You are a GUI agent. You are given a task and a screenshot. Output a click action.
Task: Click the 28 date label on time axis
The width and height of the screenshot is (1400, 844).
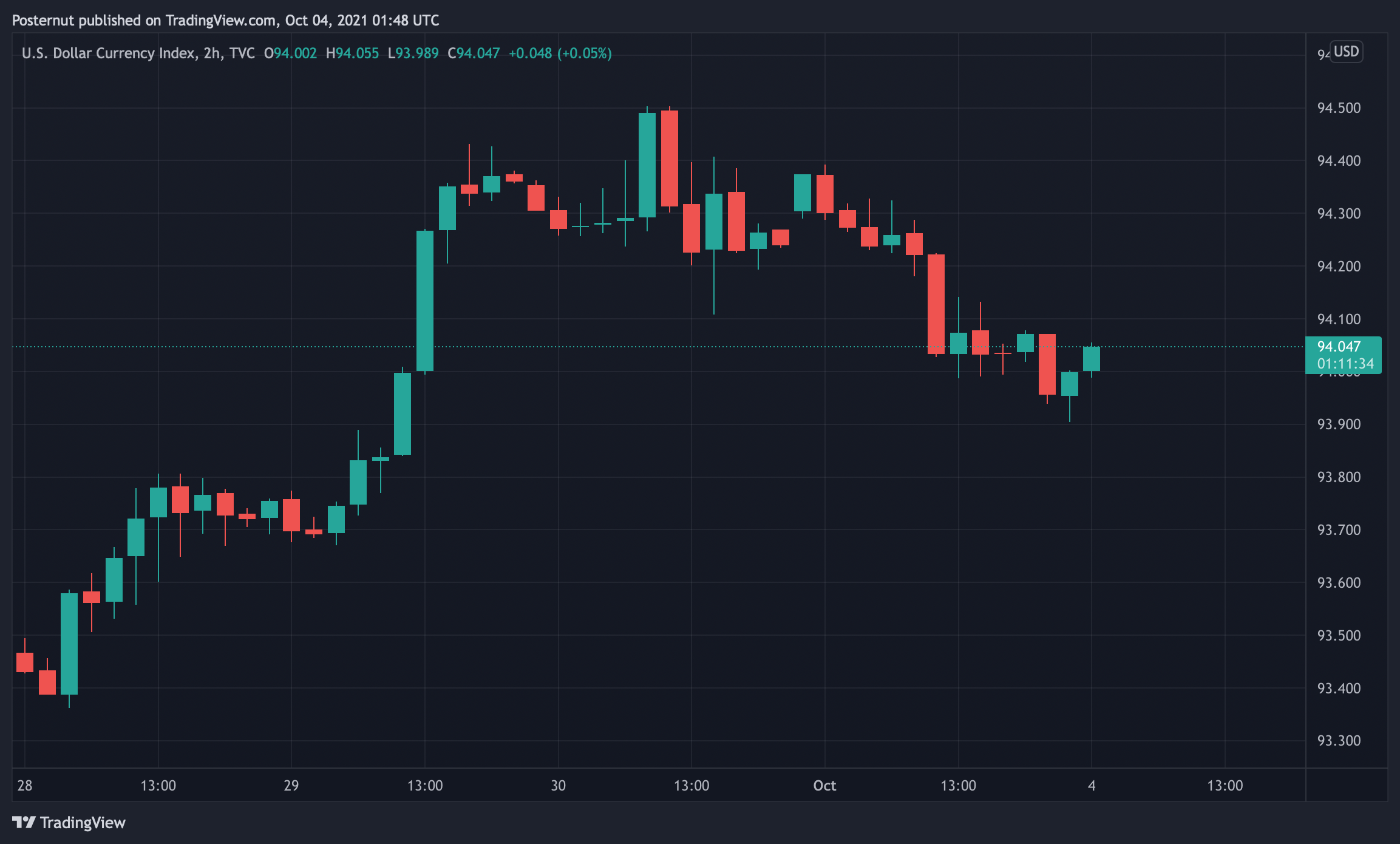click(25, 786)
